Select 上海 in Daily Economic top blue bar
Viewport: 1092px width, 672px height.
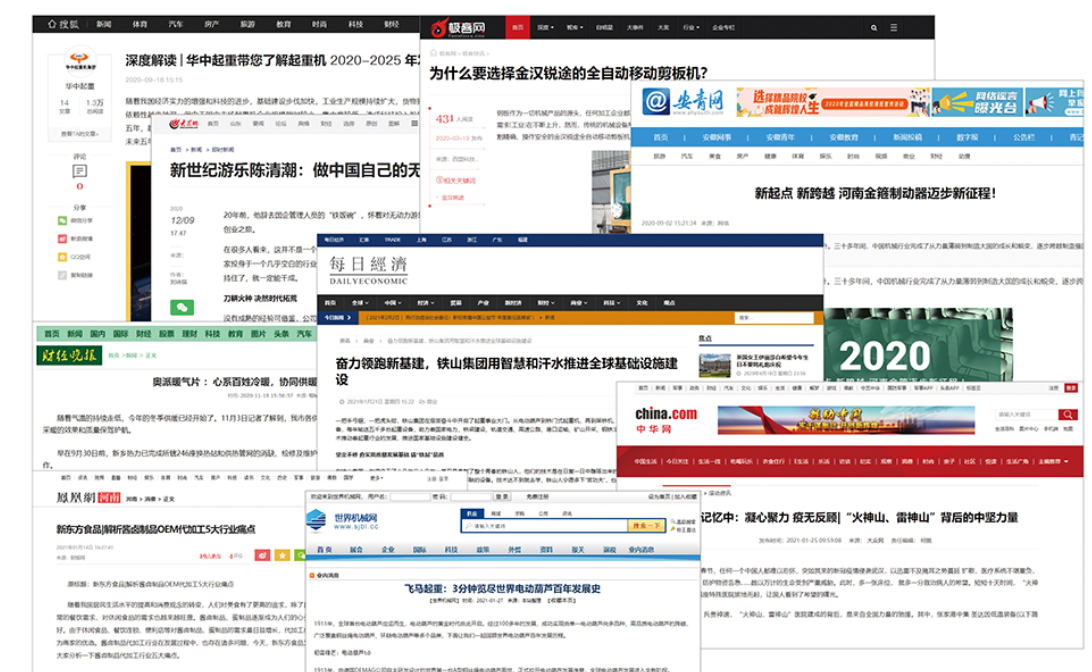click(421, 240)
